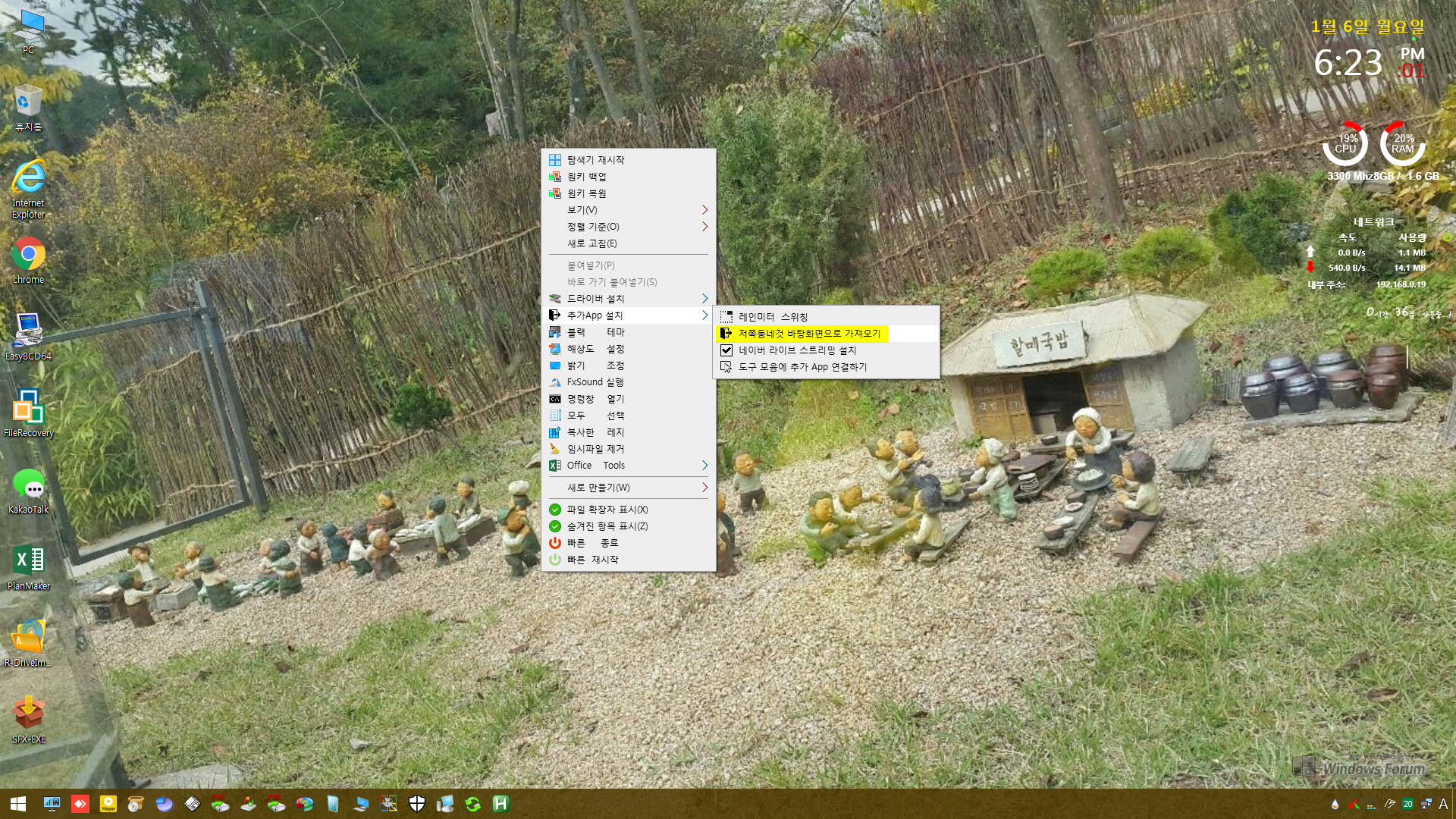
Task: Launch the chrome desktop shortcut
Action: 28,260
